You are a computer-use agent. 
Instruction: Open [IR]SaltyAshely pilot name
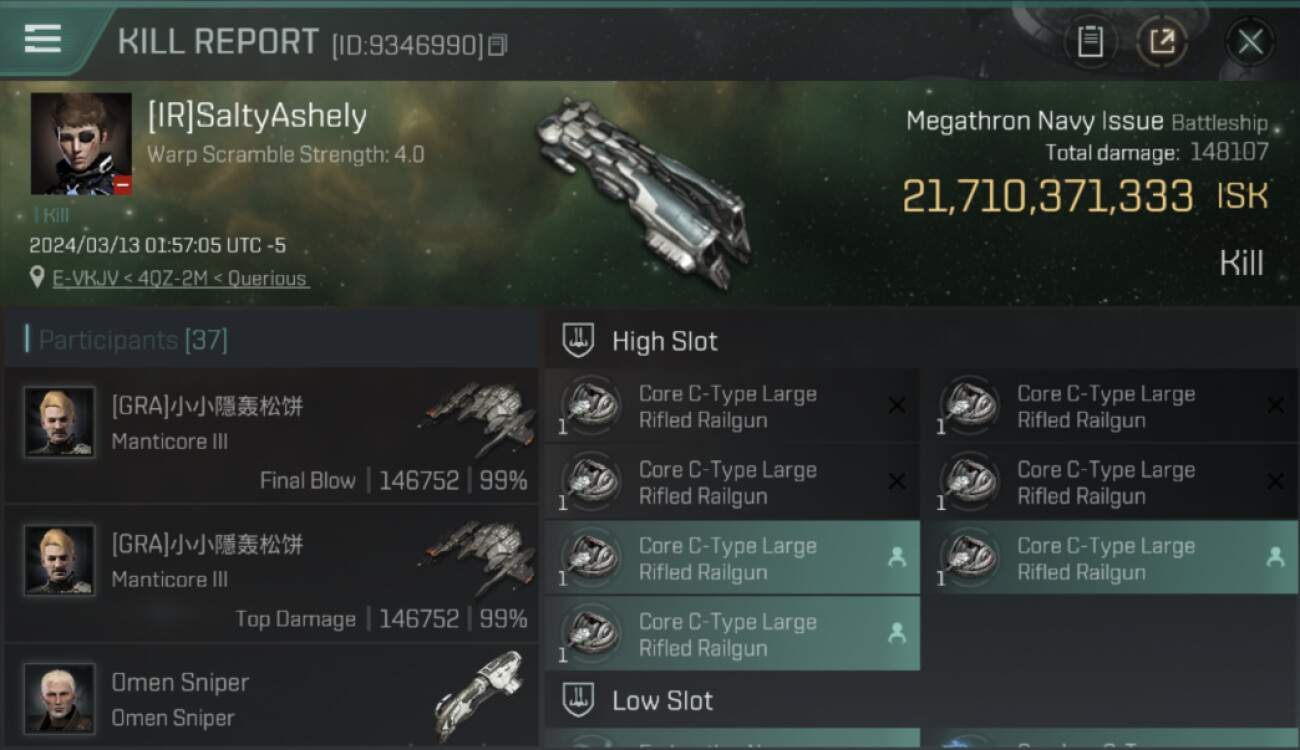tap(257, 117)
